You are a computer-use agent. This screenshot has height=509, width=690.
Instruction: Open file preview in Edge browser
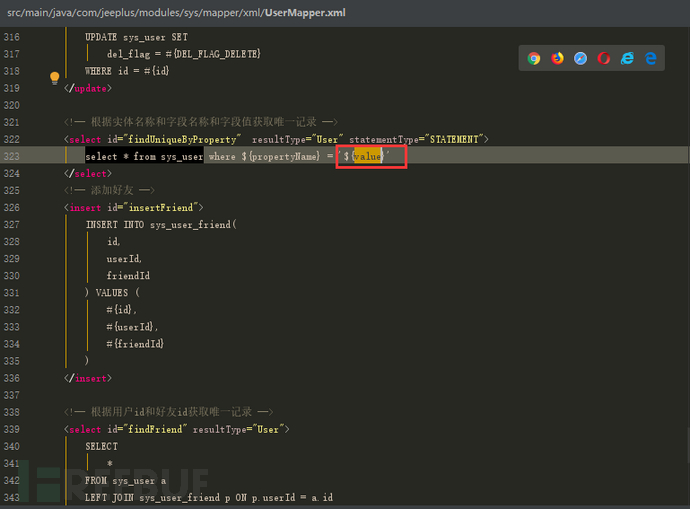click(x=650, y=58)
